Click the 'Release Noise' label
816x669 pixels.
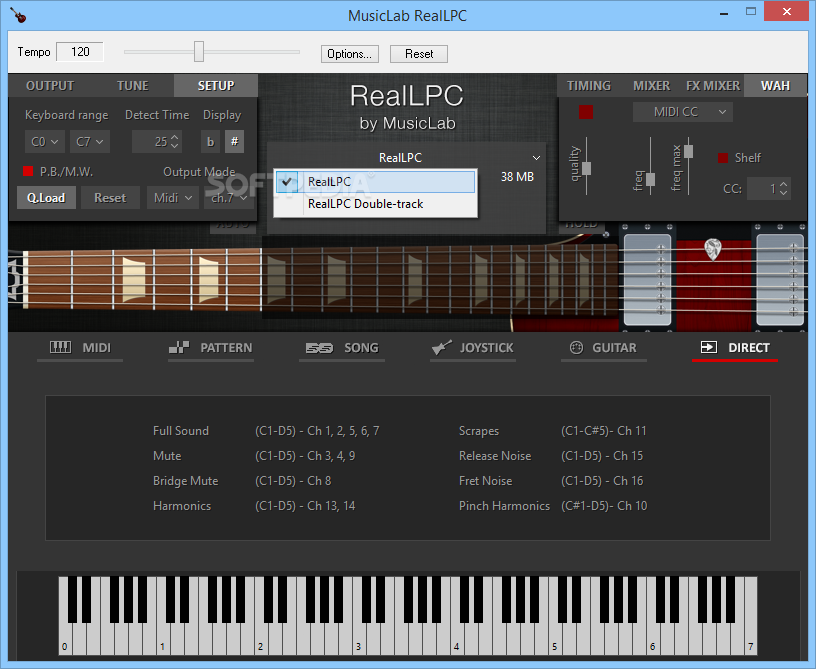click(495, 456)
